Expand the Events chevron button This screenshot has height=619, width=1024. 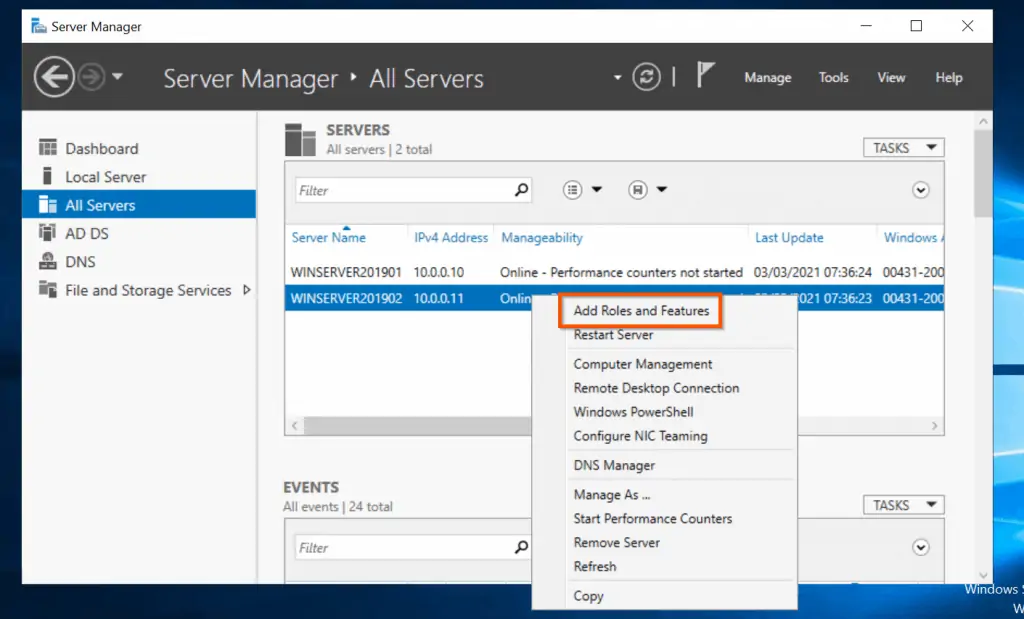point(921,547)
